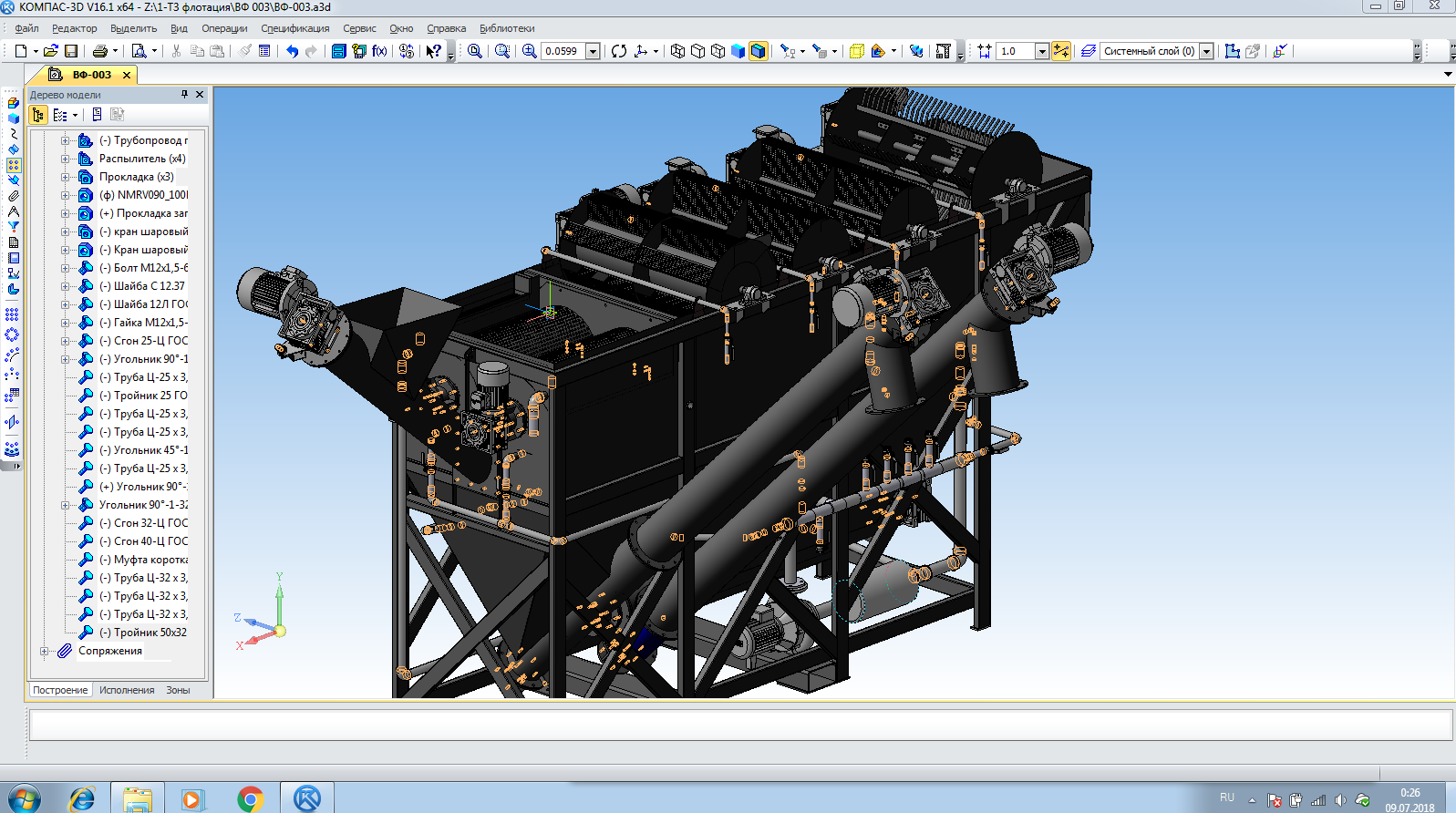Open Google Chrome from the taskbar
The image size is (1456, 813).
(250, 798)
